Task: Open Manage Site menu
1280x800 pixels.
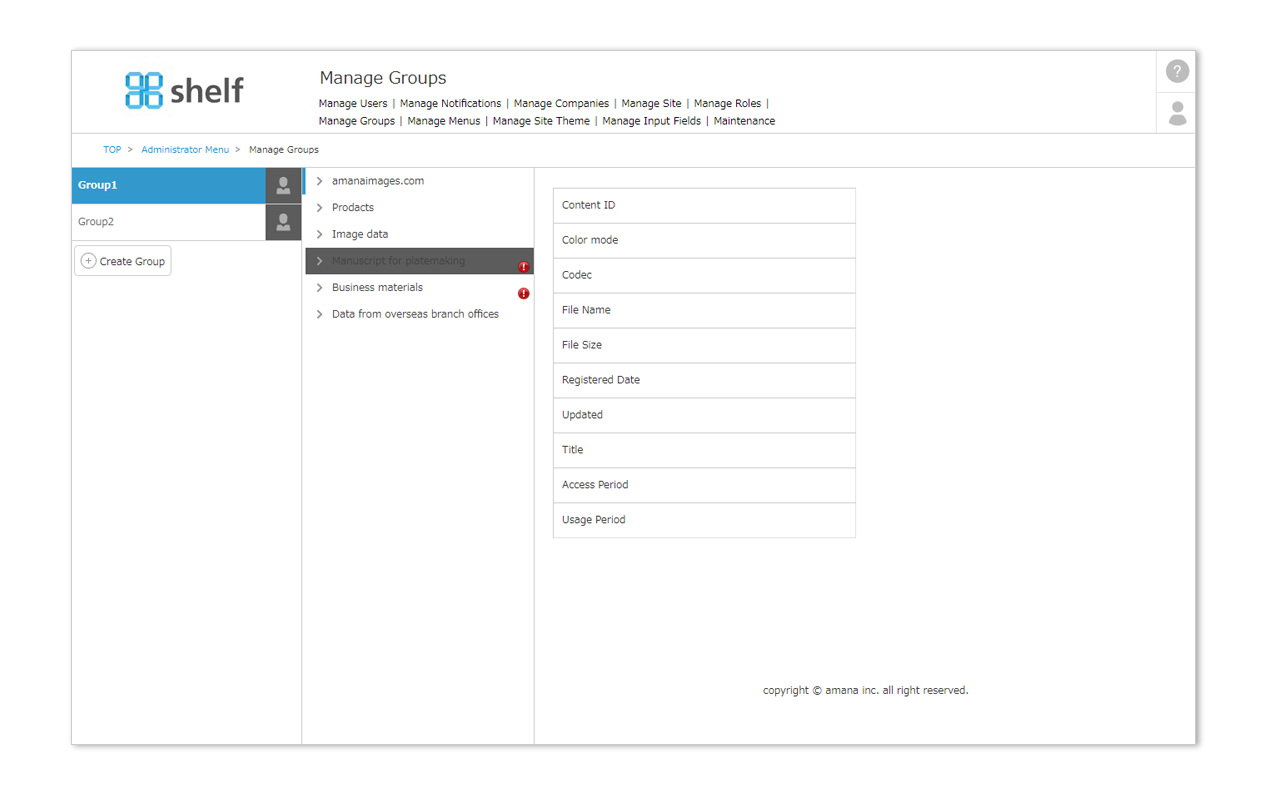Action: point(651,103)
